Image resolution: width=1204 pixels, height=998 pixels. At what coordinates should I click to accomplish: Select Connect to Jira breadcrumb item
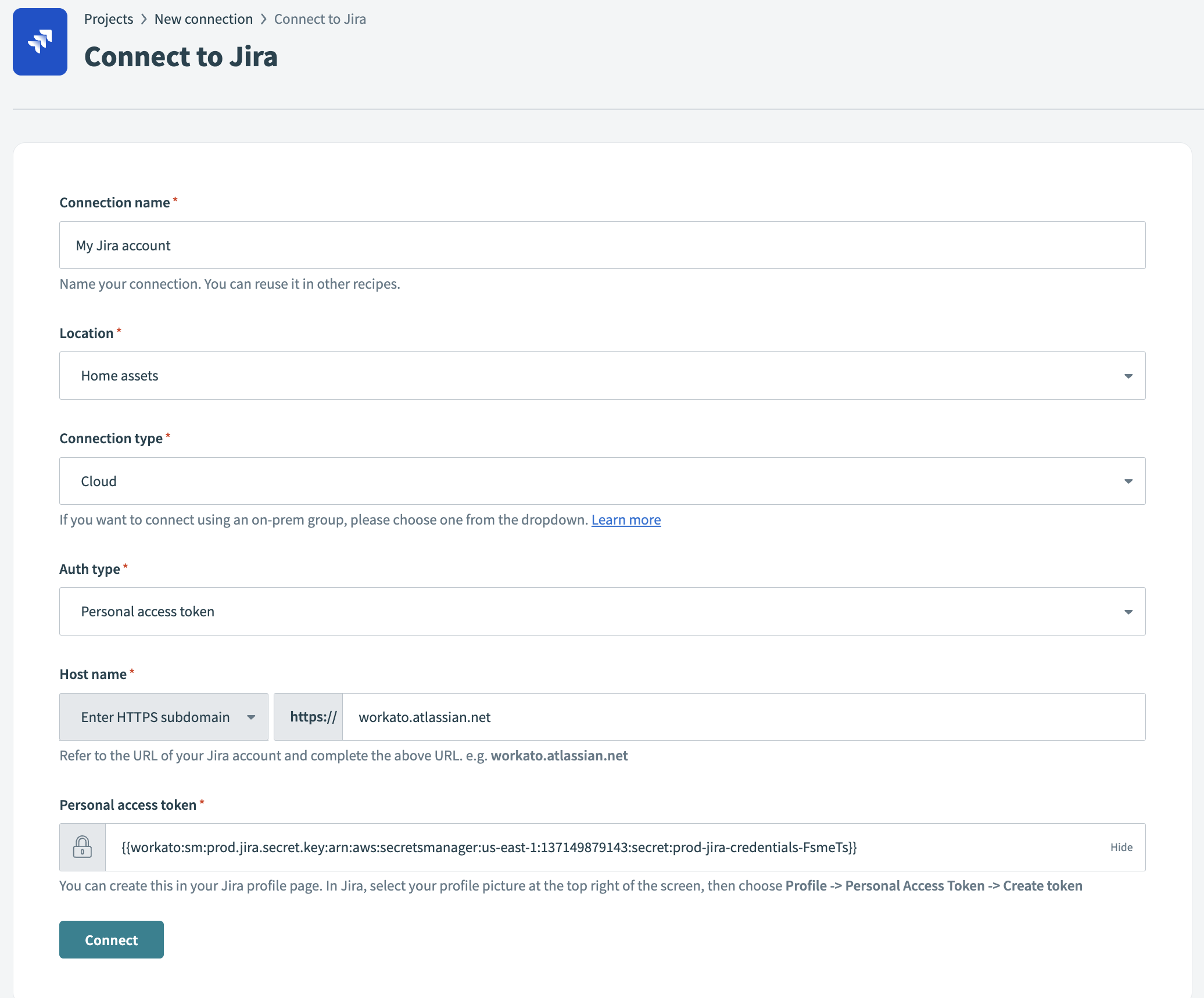319,19
